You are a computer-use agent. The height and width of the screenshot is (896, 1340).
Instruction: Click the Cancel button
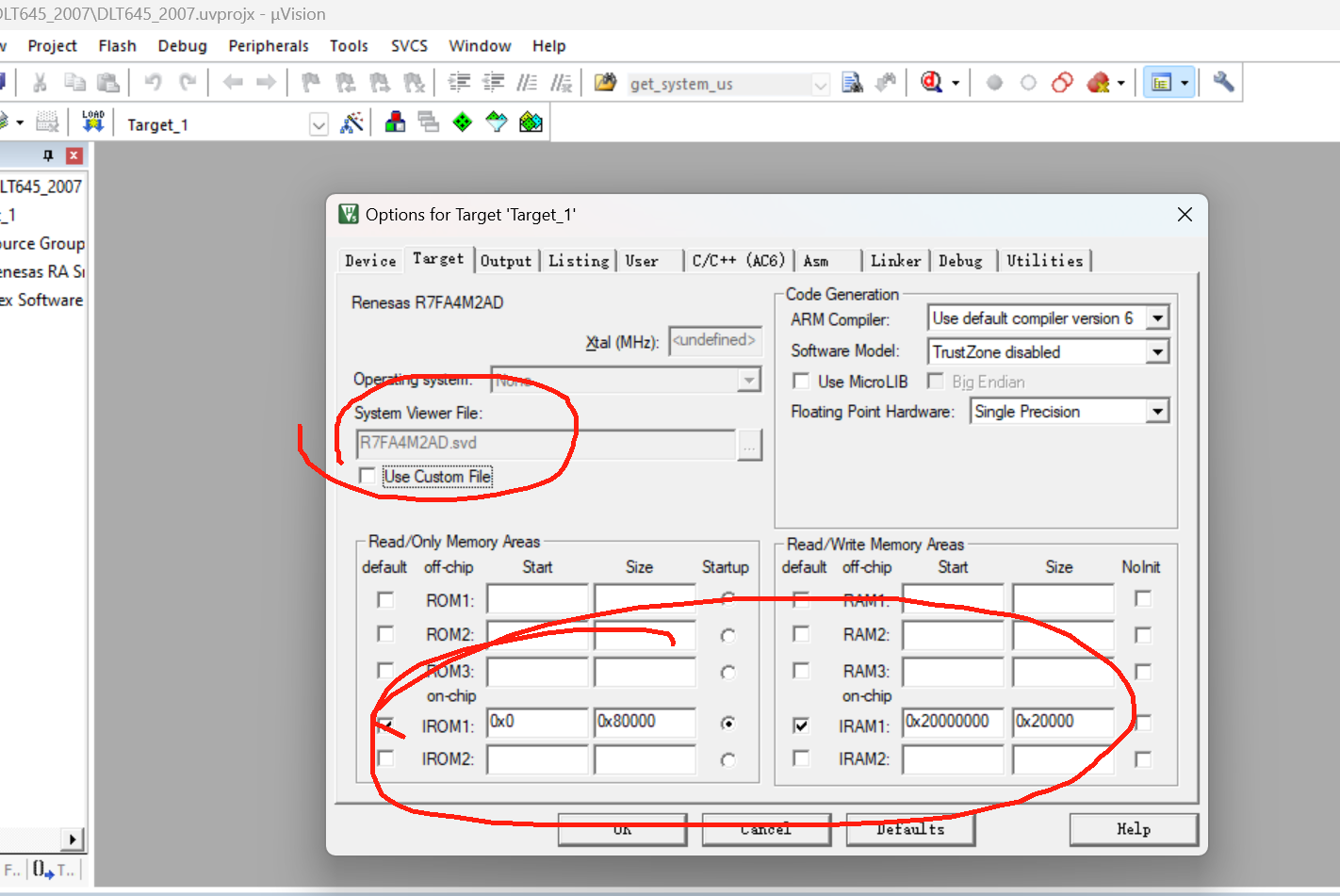coord(766,829)
